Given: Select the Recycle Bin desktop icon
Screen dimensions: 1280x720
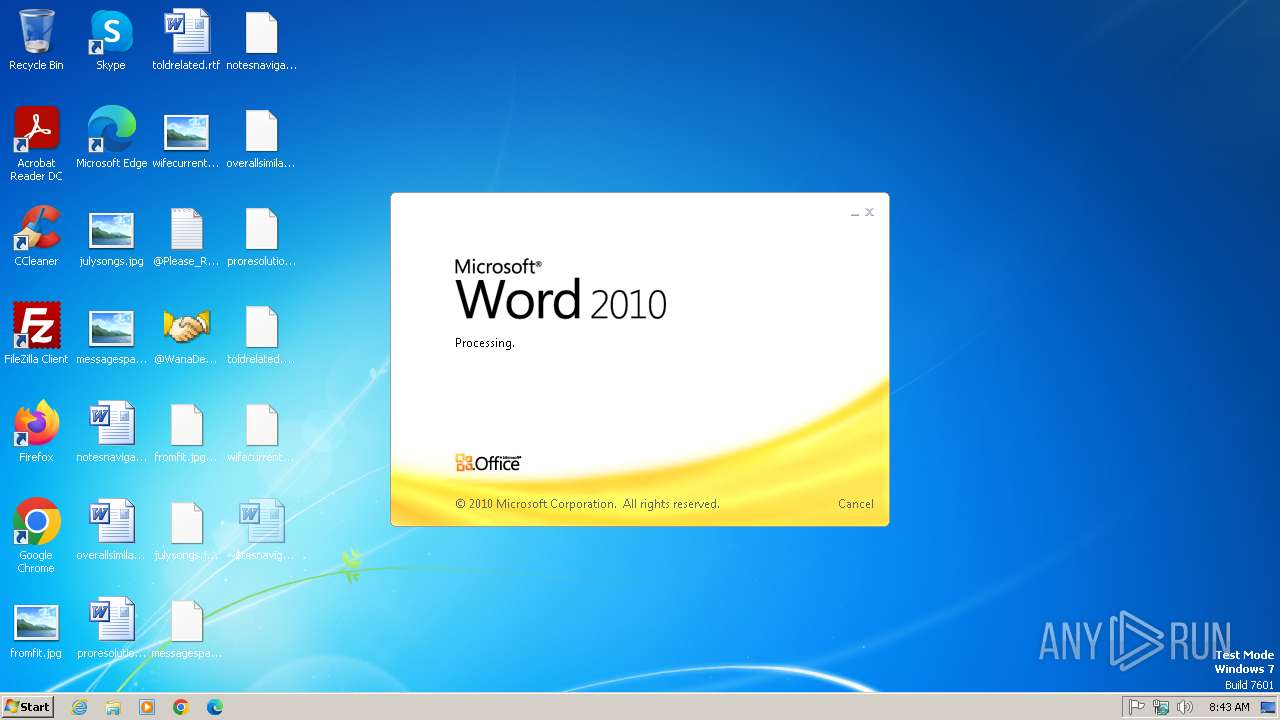Looking at the screenshot, I should pyautogui.click(x=36, y=40).
